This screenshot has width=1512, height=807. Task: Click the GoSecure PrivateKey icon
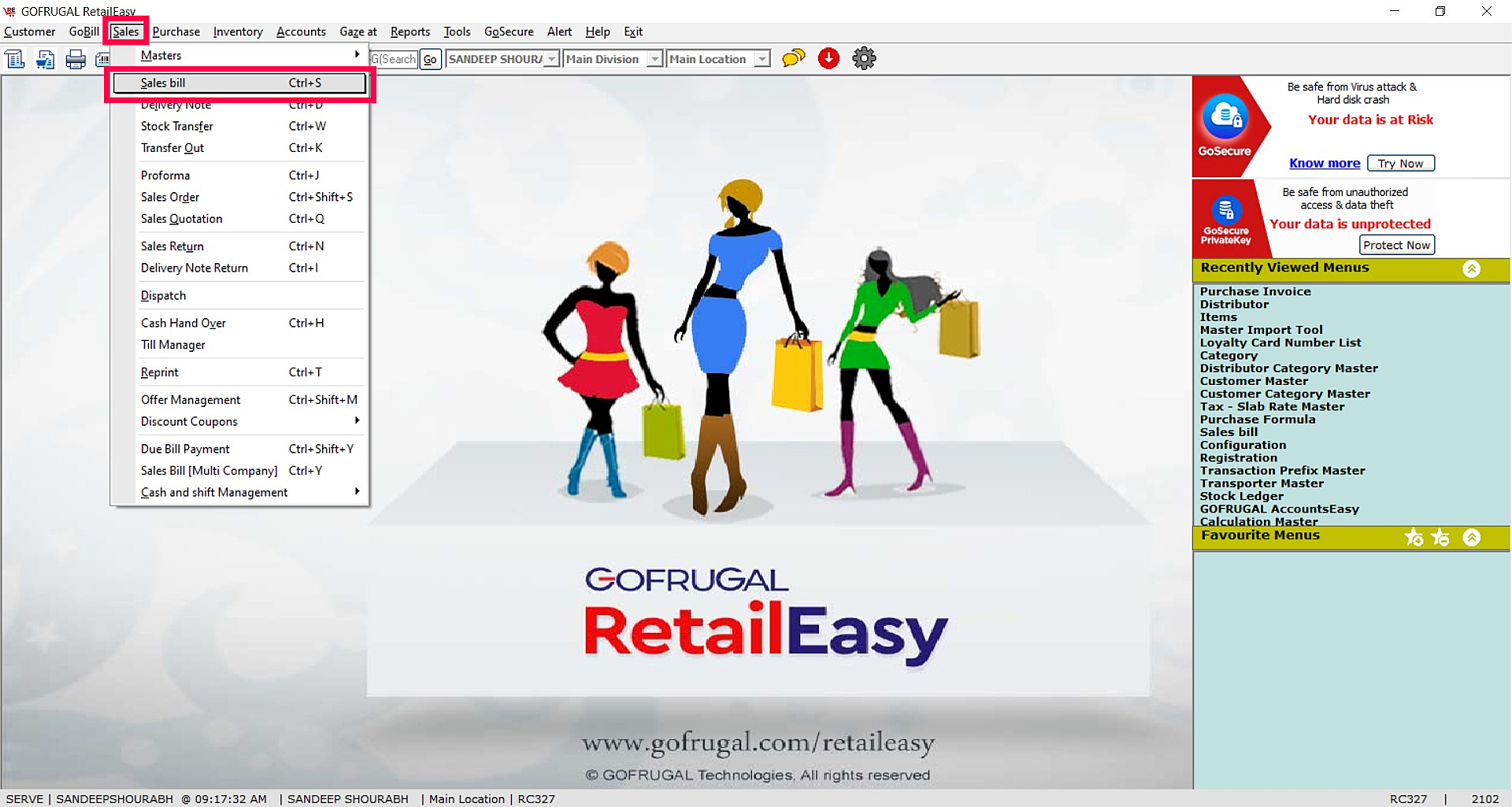pos(1225,209)
